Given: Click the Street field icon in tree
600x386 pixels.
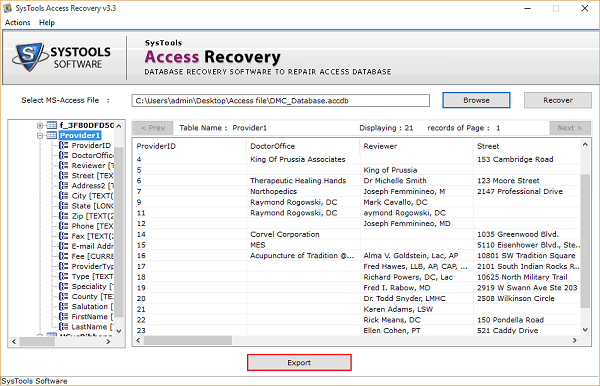Looking at the screenshot, I should (x=64, y=176).
